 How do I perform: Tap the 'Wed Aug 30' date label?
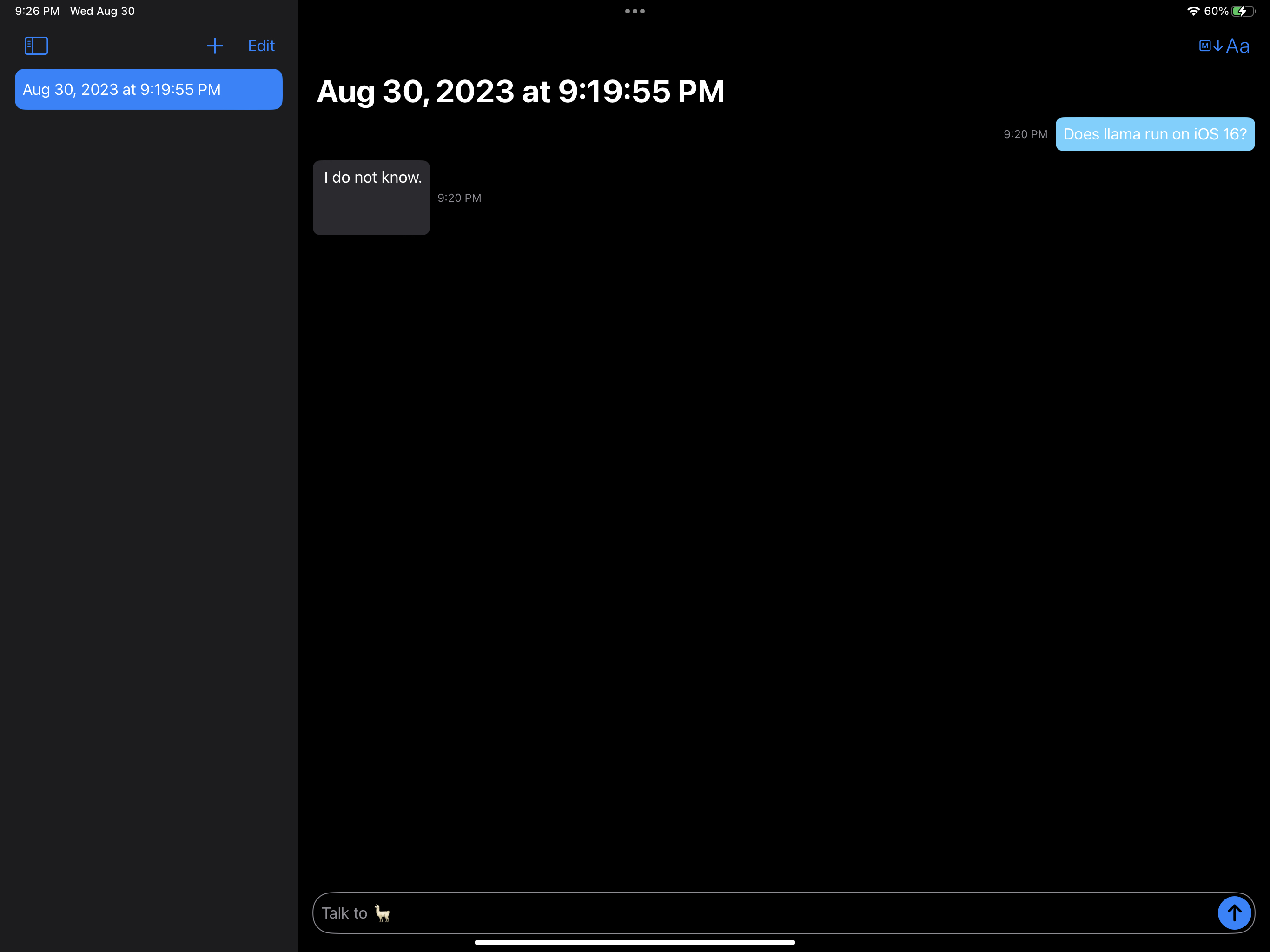pyautogui.click(x=102, y=10)
